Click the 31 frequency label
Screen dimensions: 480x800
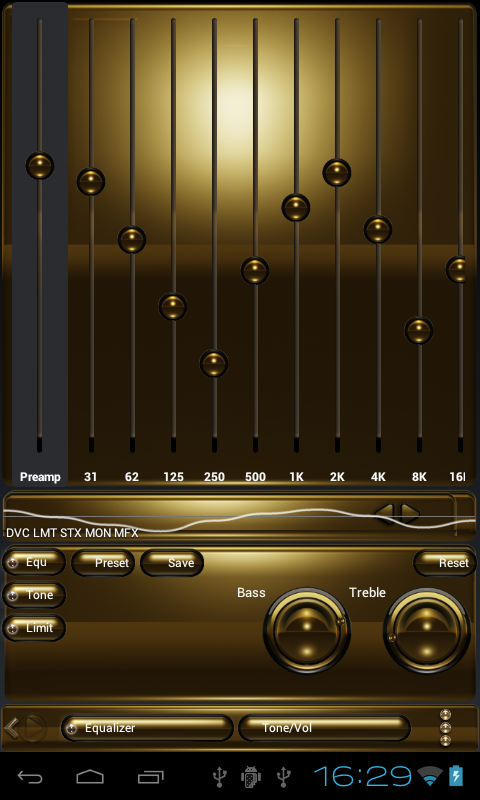coord(90,477)
